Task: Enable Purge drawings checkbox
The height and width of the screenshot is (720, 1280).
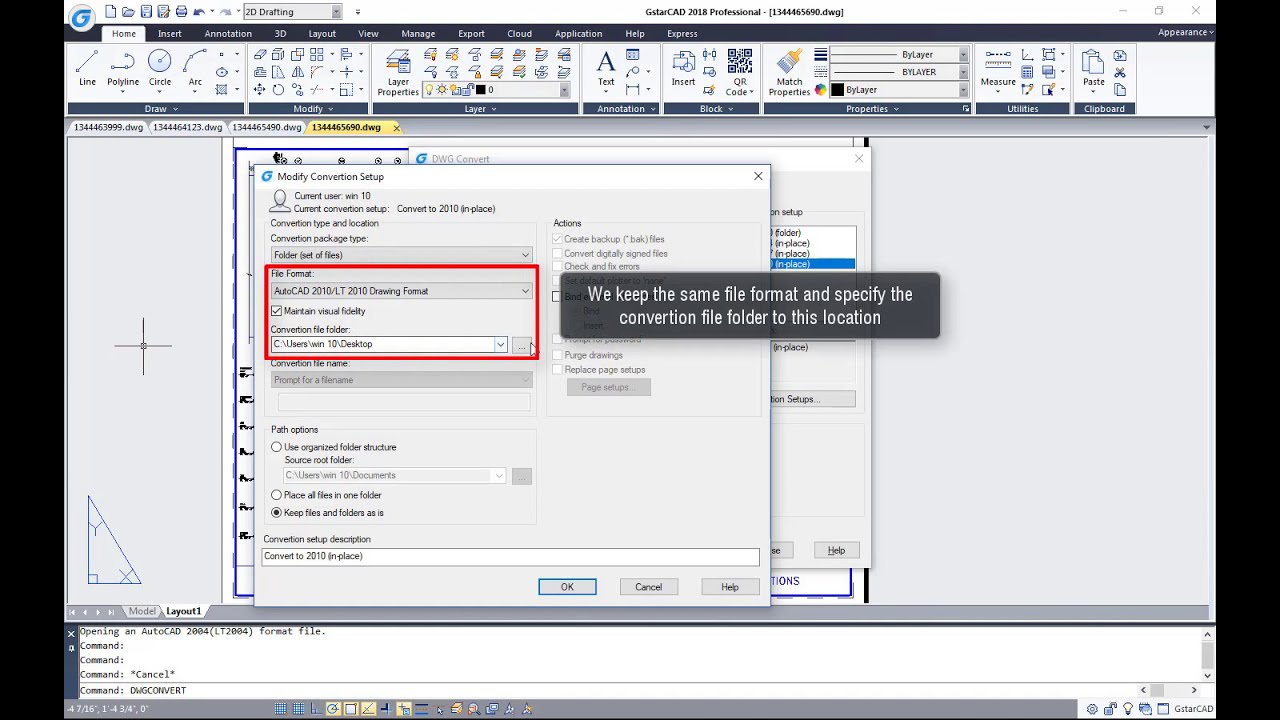Action: pos(558,355)
